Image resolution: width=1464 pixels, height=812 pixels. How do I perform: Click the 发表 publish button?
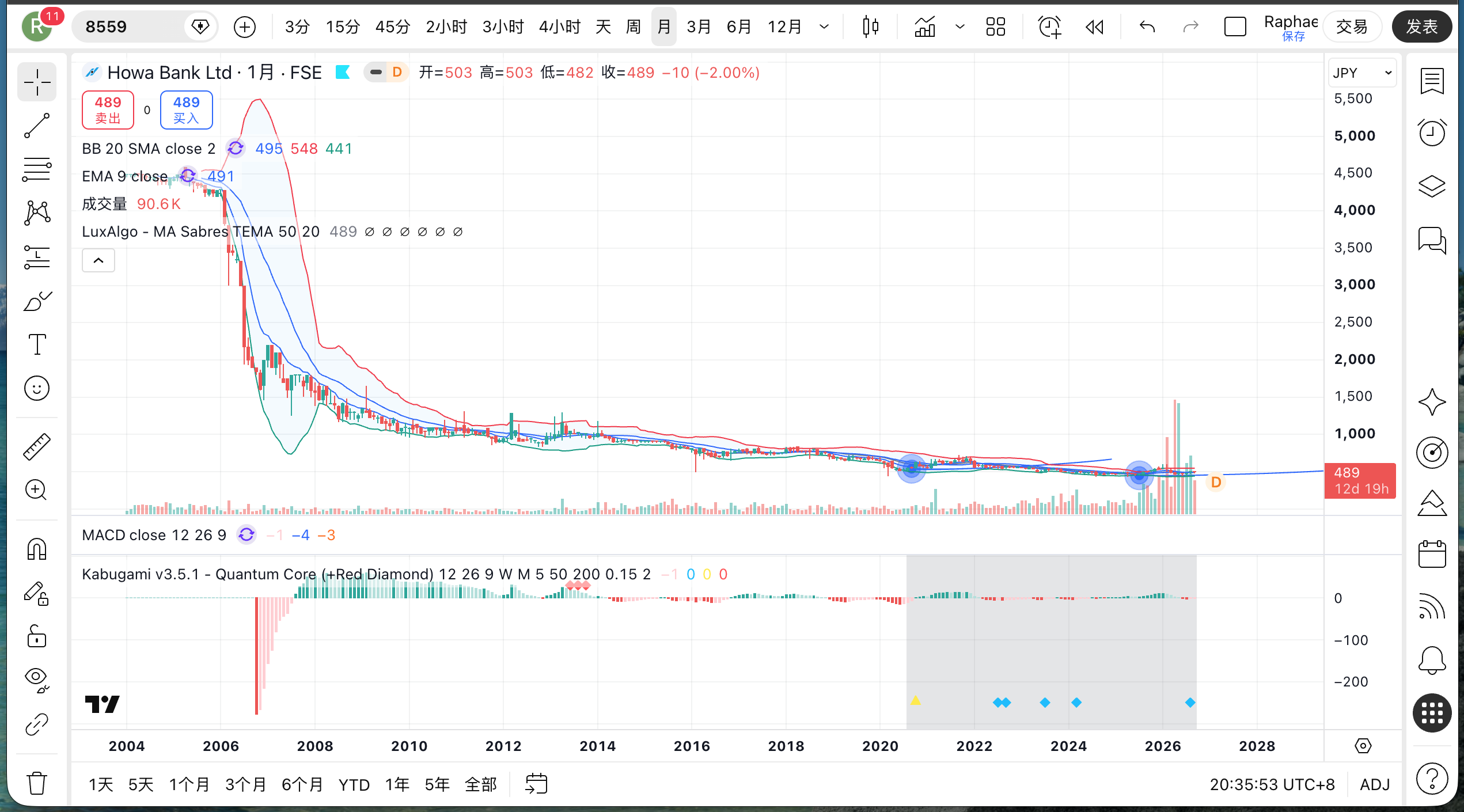tap(1421, 26)
